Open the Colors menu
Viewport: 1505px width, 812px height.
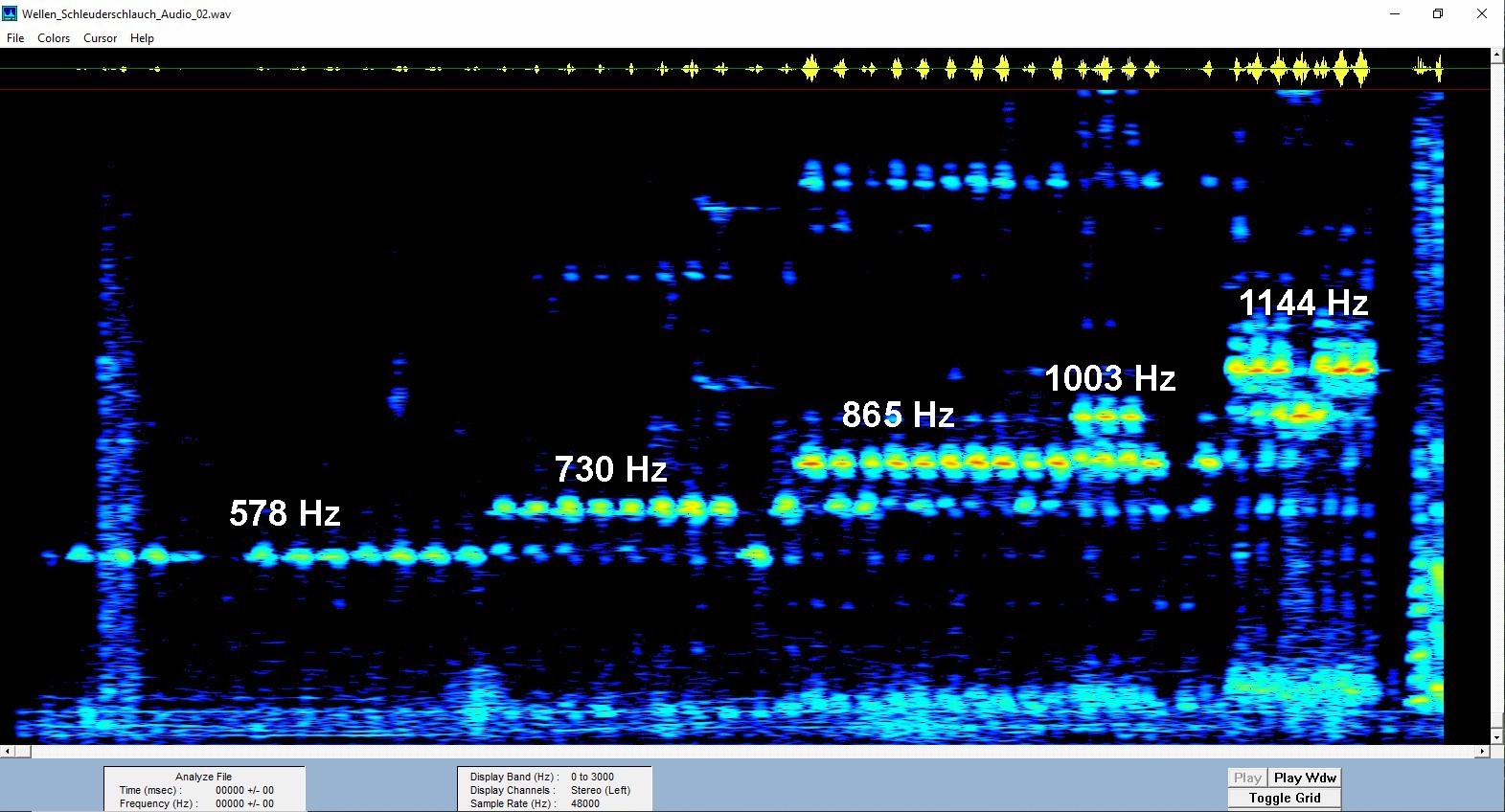54,38
